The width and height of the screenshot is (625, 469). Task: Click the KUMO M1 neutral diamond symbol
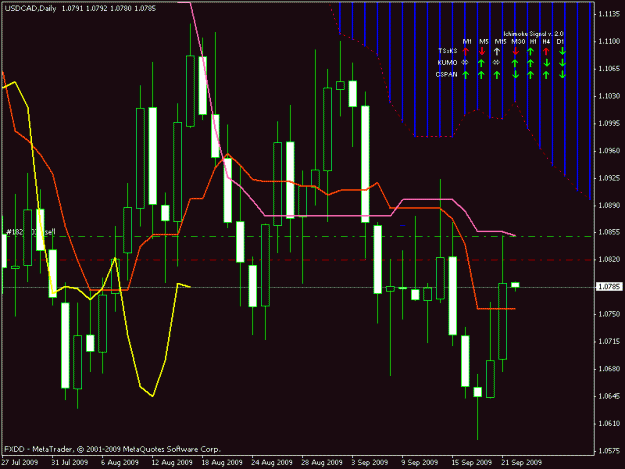(x=465, y=63)
